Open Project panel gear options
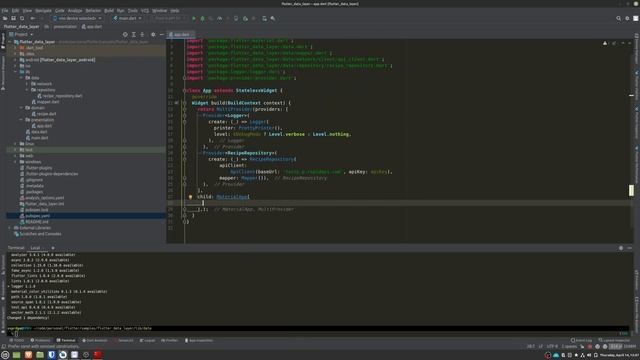This screenshot has height=360, width=640. [x=153, y=35]
